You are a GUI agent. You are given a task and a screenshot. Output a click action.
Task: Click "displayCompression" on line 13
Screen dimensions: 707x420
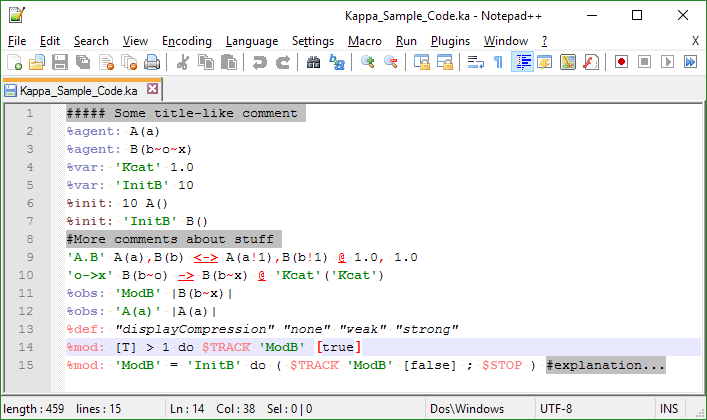coord(195,329)
